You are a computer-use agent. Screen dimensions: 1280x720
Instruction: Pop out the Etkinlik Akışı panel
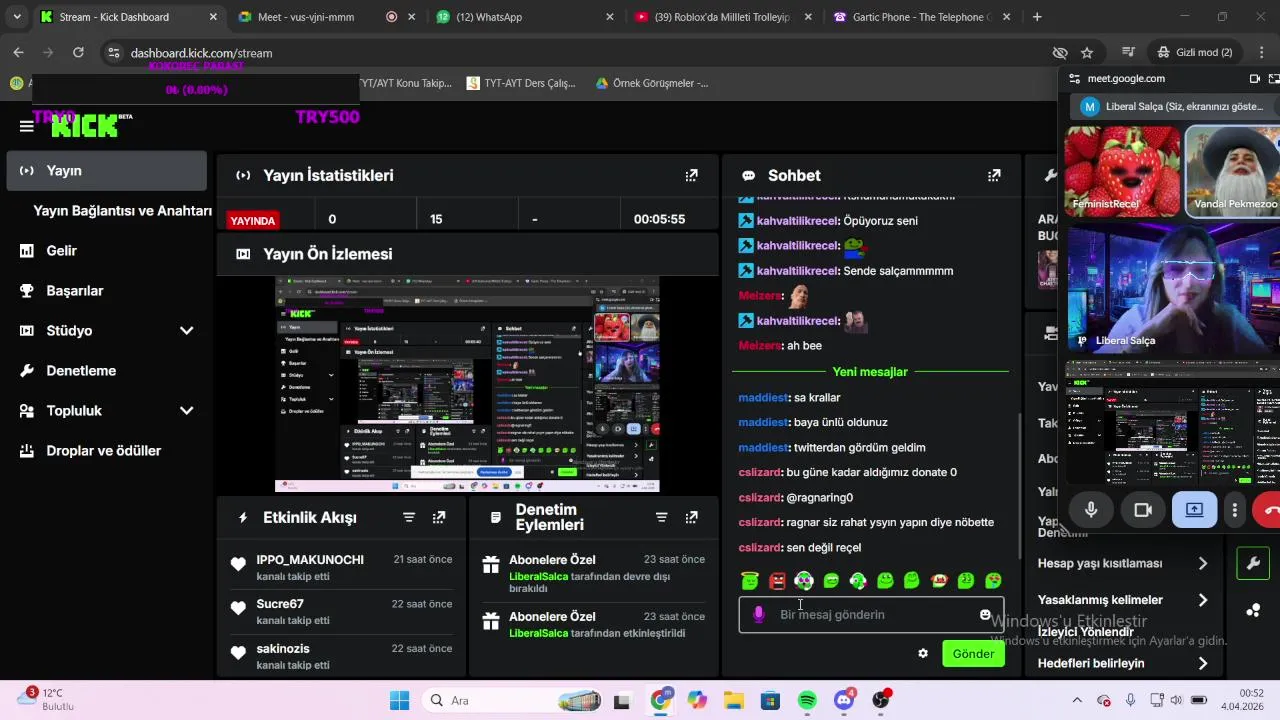click(439, 517)
